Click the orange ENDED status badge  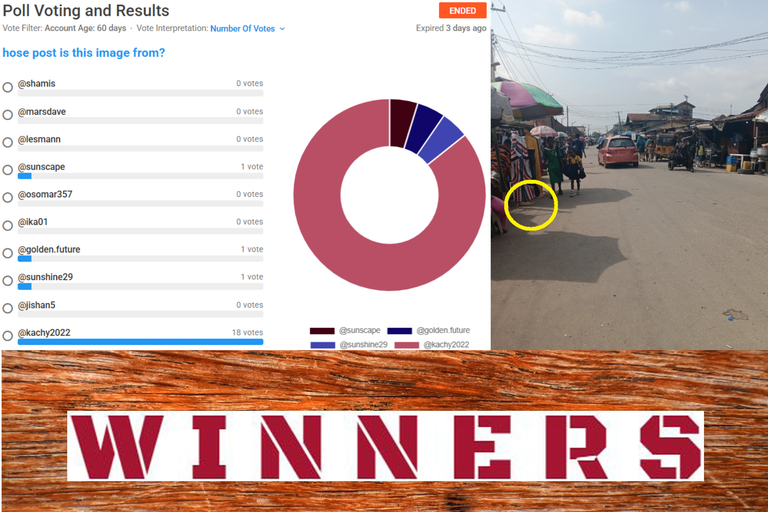[462, 10]
